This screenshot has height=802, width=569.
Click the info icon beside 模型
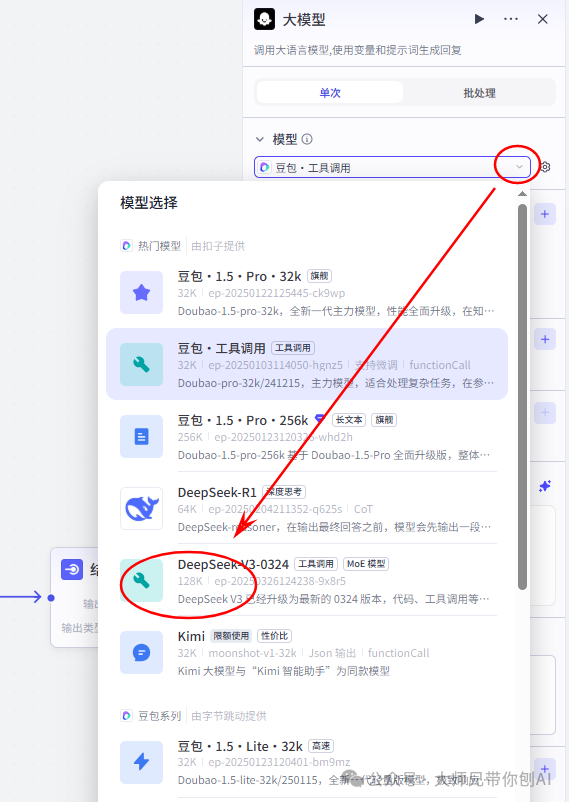click(x=307, y=139)
